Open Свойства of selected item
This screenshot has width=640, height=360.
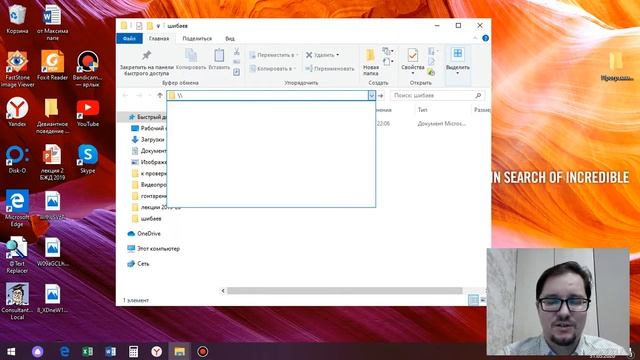coord(413,61)
